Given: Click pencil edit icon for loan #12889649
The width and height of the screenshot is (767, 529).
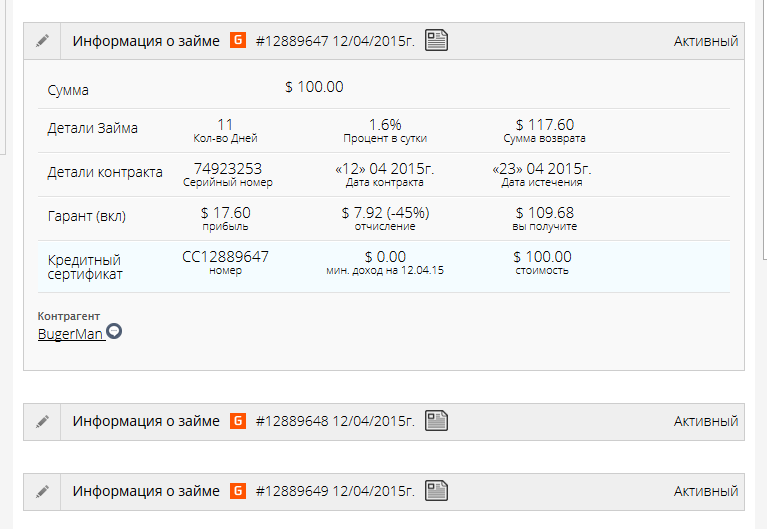Looking at the screenshot, I should click(x=43, y=491).
